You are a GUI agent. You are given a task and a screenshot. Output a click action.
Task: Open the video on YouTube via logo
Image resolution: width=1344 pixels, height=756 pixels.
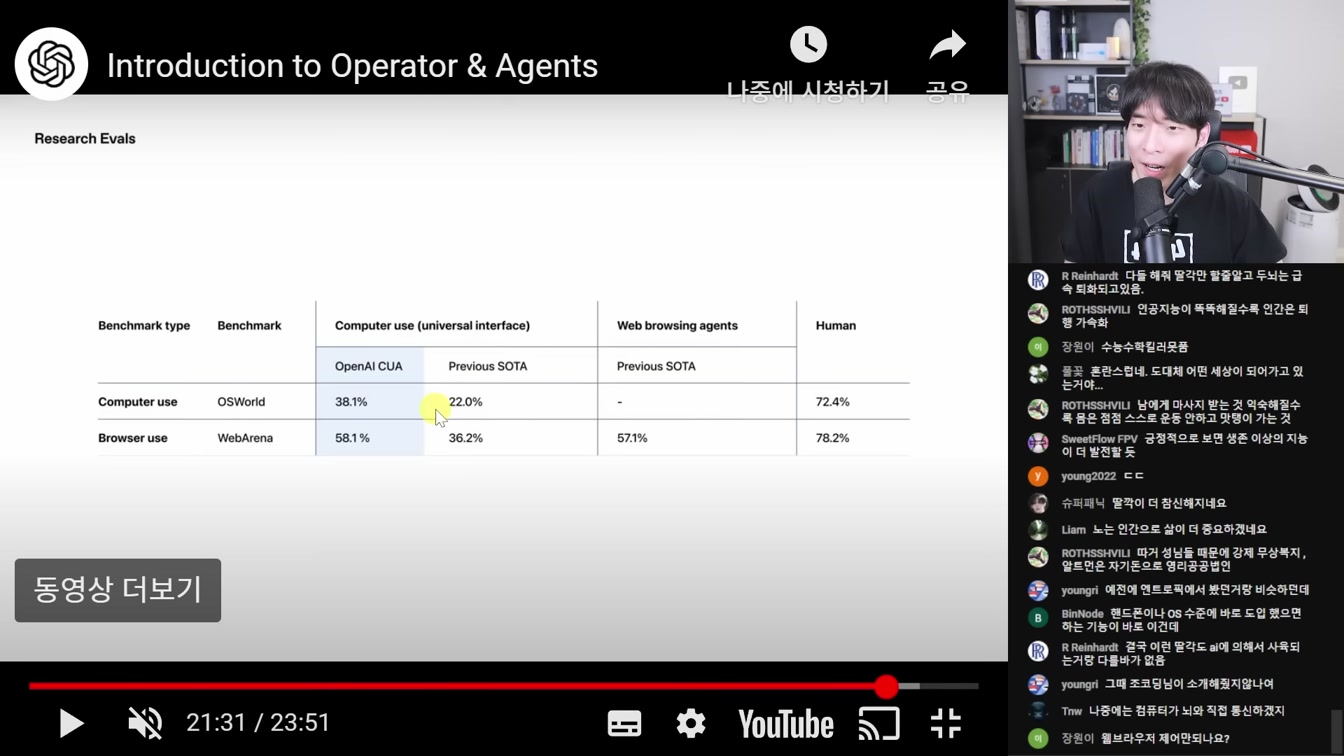click(x=785, y=724)
